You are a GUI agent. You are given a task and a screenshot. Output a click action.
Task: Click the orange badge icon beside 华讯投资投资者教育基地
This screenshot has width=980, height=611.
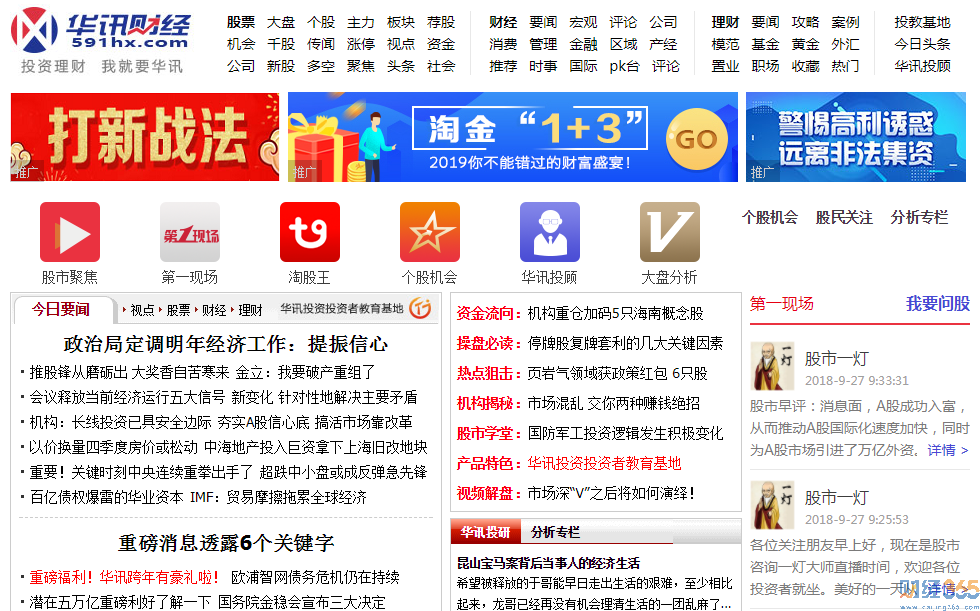point(421,307)
